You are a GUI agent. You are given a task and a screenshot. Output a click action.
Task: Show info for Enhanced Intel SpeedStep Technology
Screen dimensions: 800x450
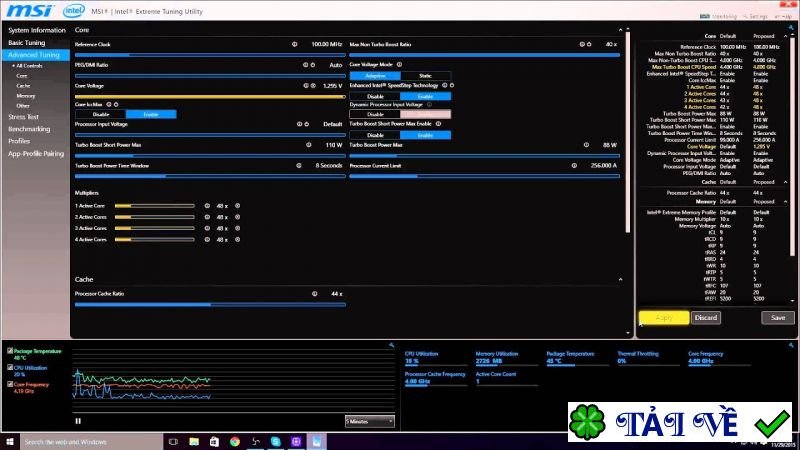click(x=445, y=85)
